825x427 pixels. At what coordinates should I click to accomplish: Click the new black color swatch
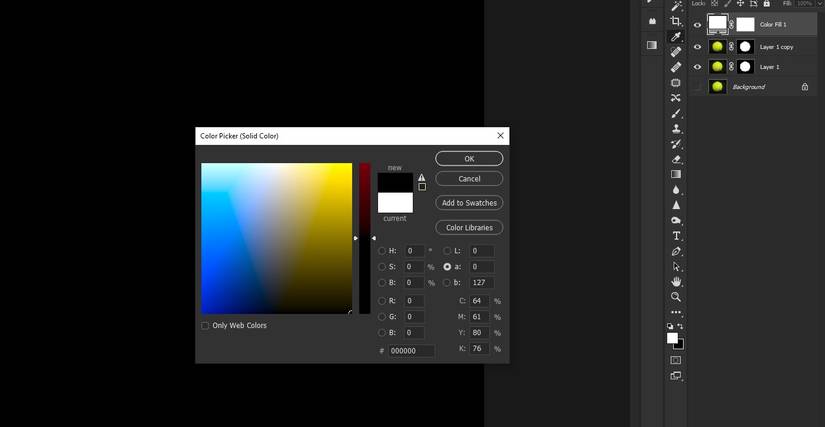pyautogui.click(x=395, y=183)
